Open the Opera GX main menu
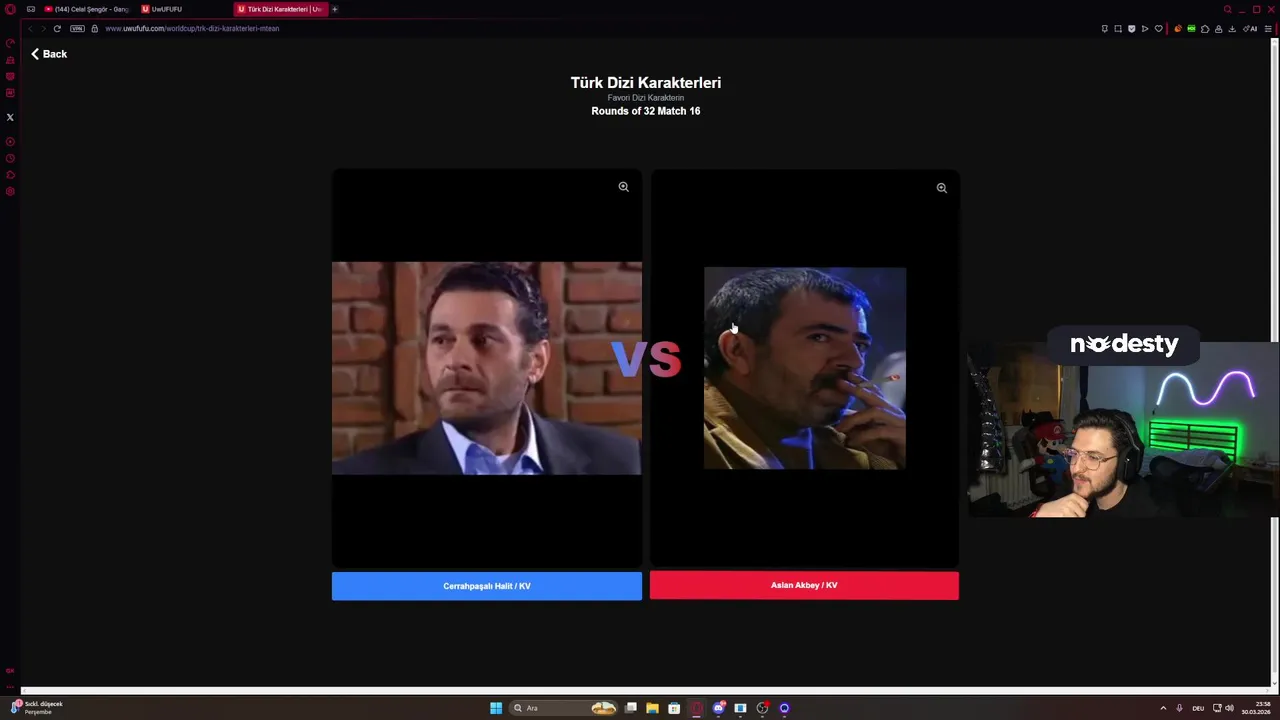 (10, 9)
